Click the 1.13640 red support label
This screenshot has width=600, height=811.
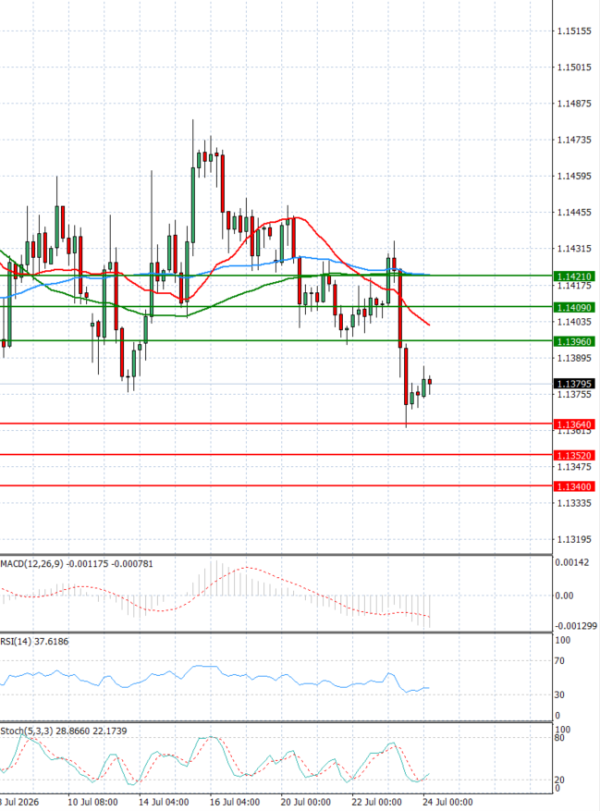tap(574, 425)
